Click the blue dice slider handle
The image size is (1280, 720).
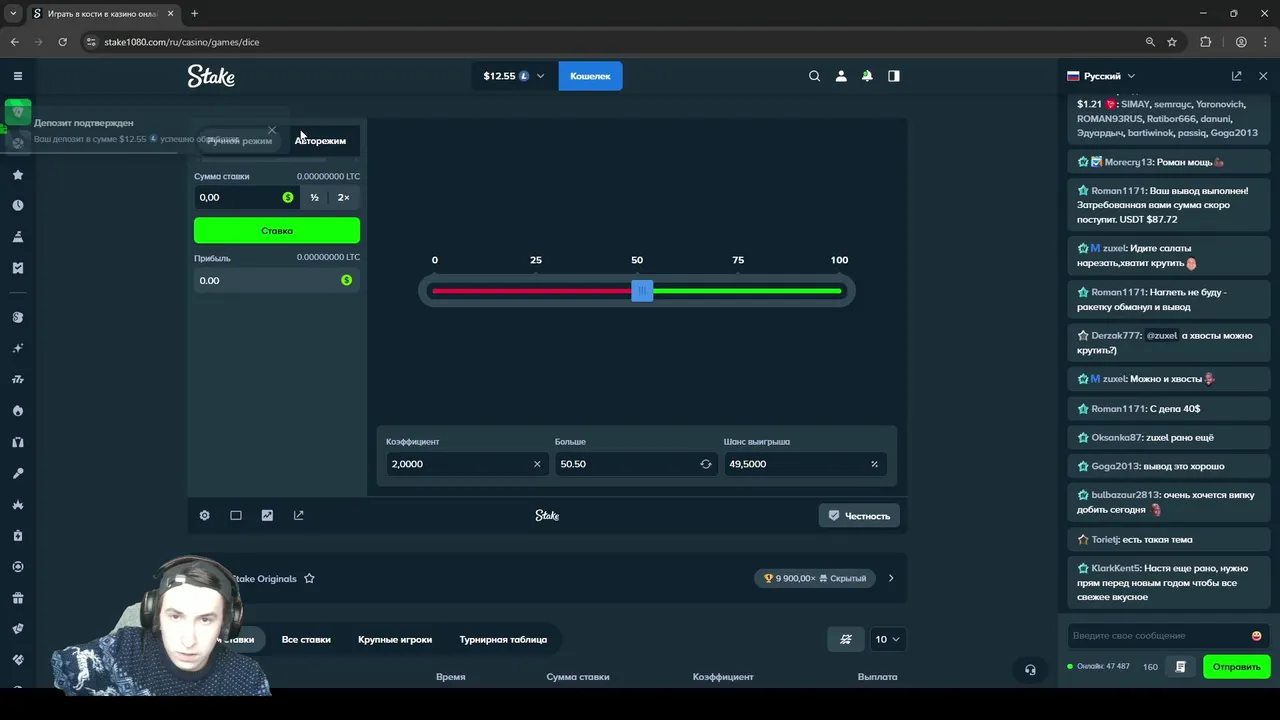pyautogui.click(x=642, y=291)
